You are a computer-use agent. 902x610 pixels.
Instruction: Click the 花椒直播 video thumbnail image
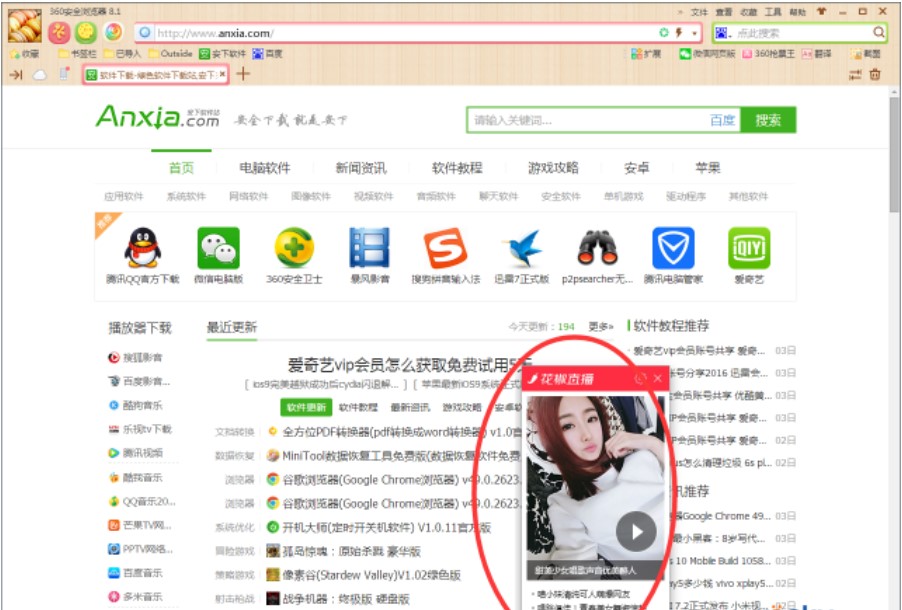pos(596,486)
